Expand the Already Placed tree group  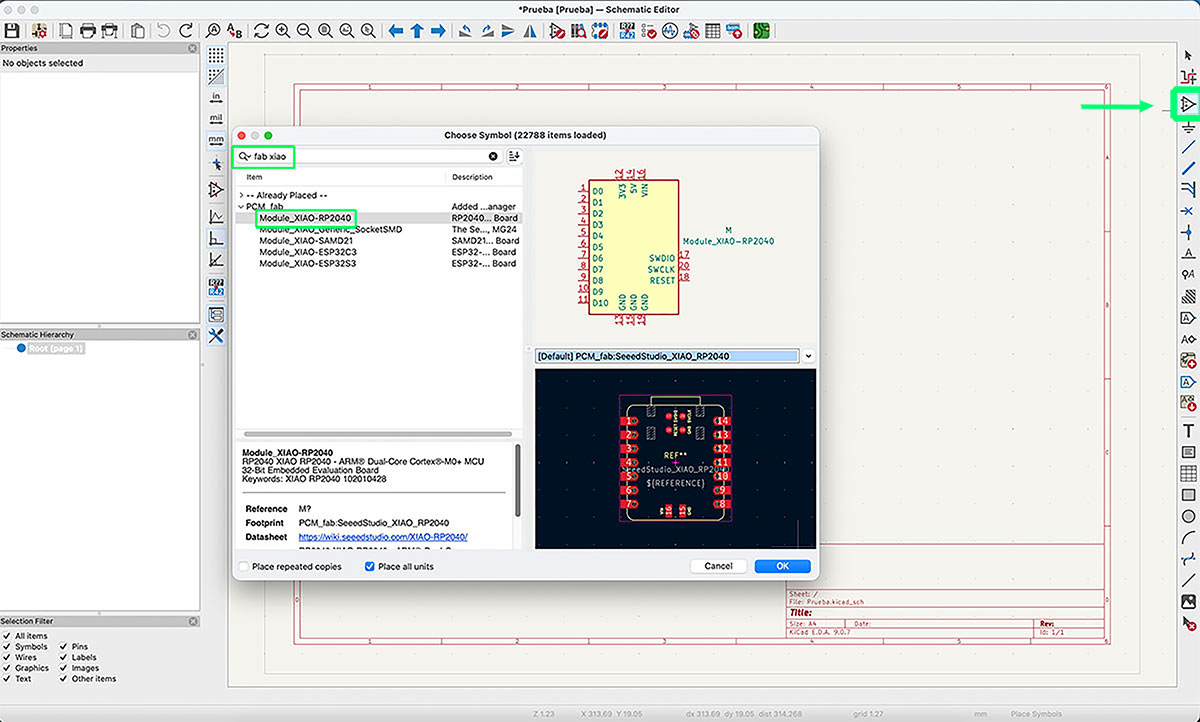(x=241, y=195)
